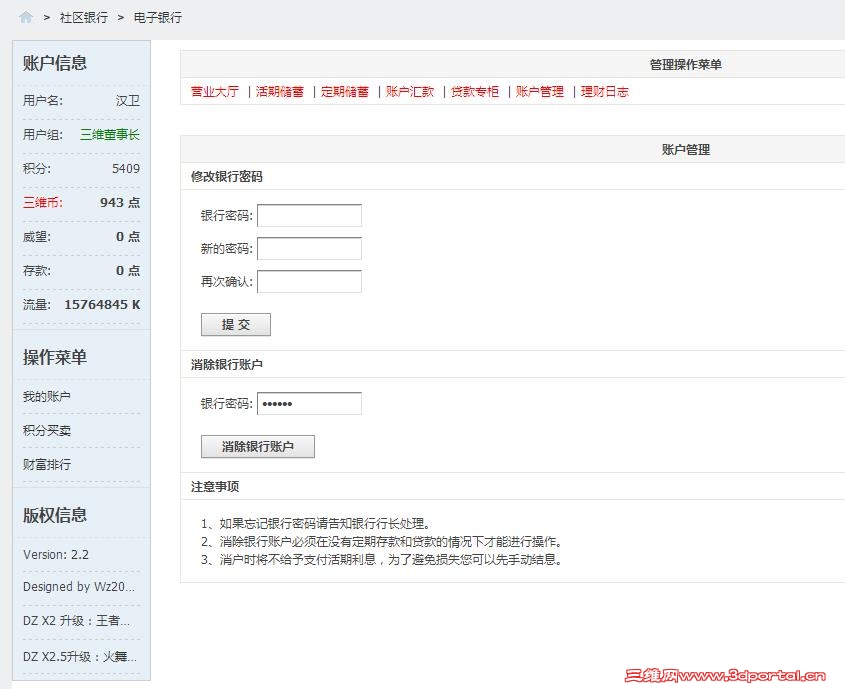Click the 积分 value 5409

[126, 169]
